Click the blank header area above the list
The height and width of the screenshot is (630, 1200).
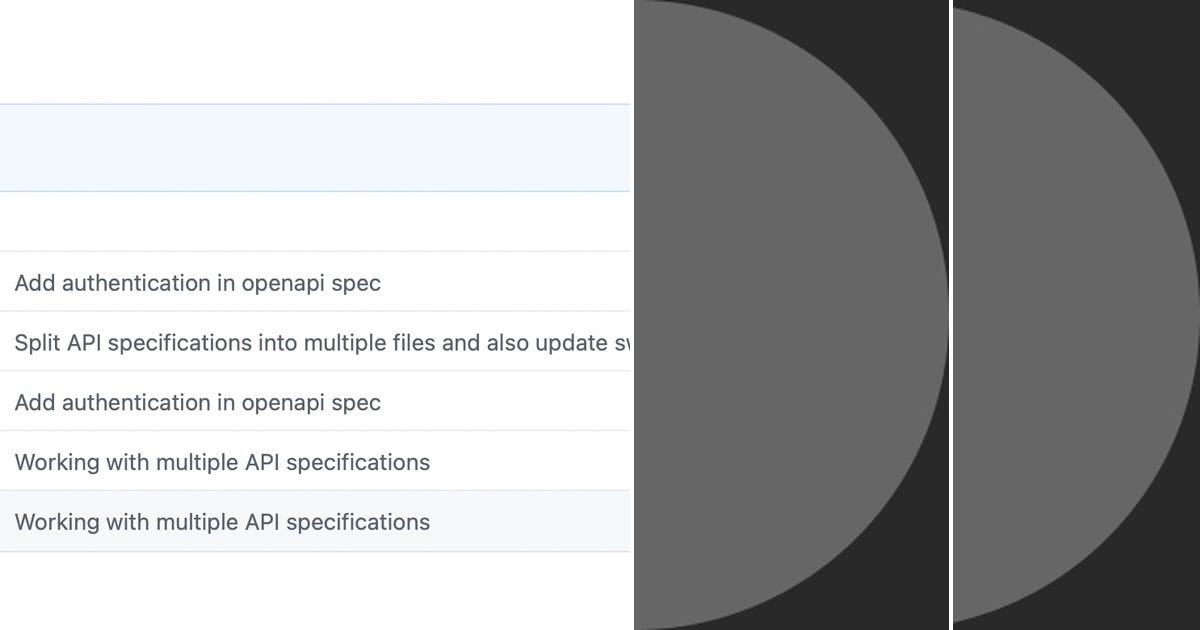click(x=300, y=50)
